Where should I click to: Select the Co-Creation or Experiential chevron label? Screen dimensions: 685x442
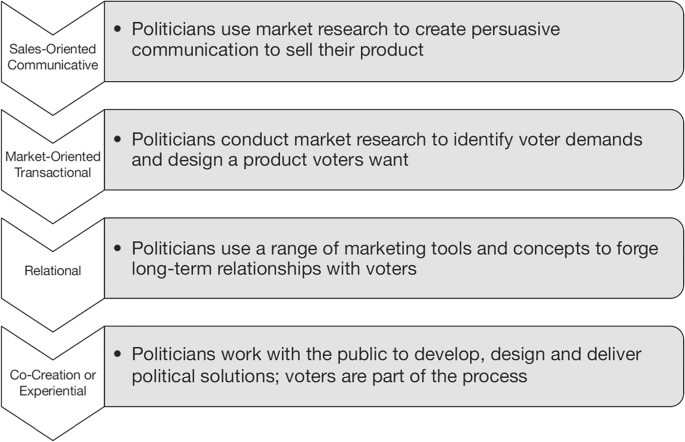click(x=53, y=383)
